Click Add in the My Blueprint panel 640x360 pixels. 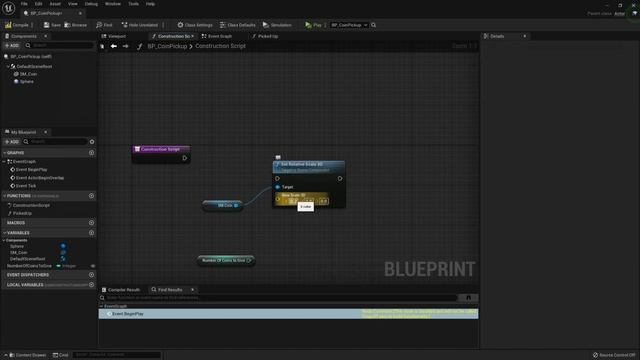point(12,142)
